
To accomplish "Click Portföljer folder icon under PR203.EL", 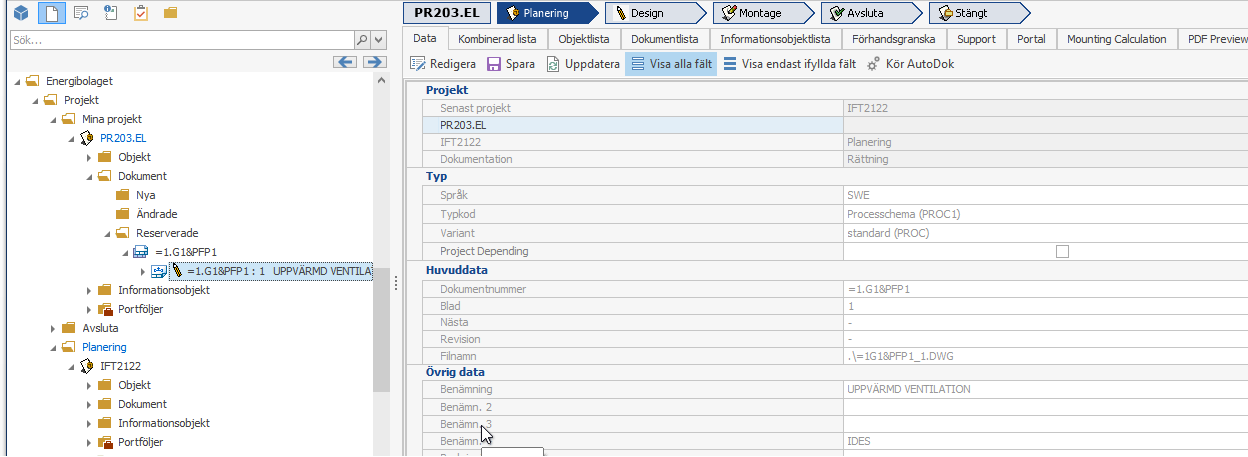I will coord(106,309).
